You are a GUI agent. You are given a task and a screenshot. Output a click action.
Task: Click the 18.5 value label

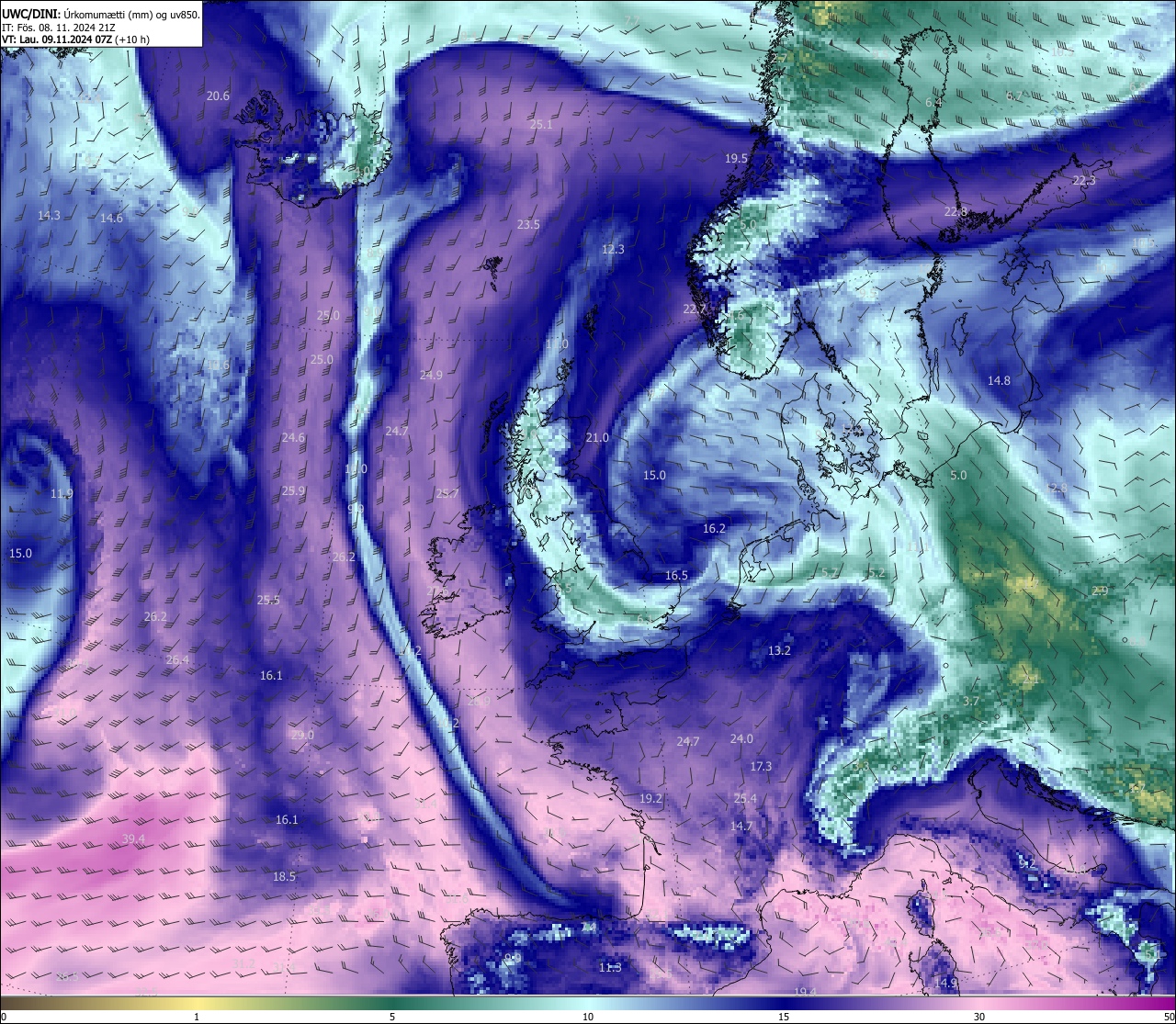[284, 876]
